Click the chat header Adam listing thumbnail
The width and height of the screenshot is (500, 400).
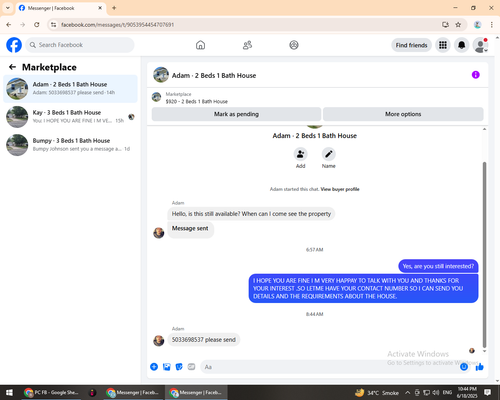click(x=161, y=75)
